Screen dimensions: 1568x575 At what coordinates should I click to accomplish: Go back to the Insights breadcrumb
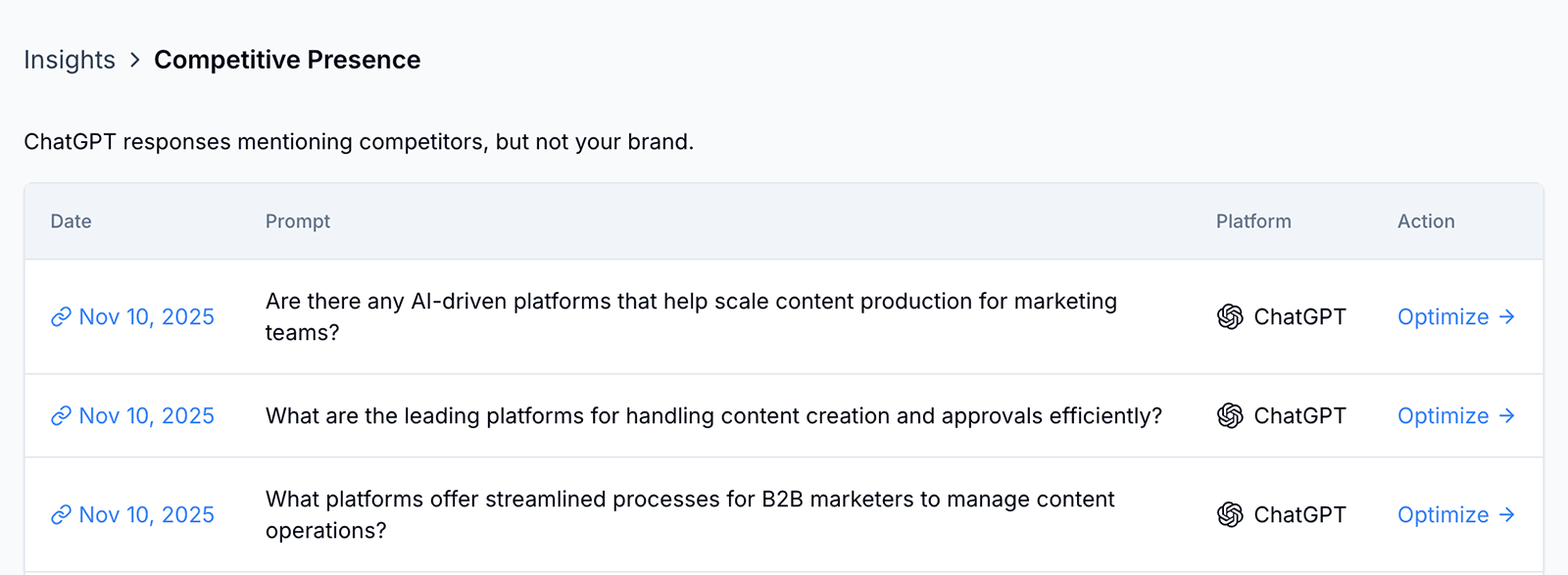click(x=70, y=61)
